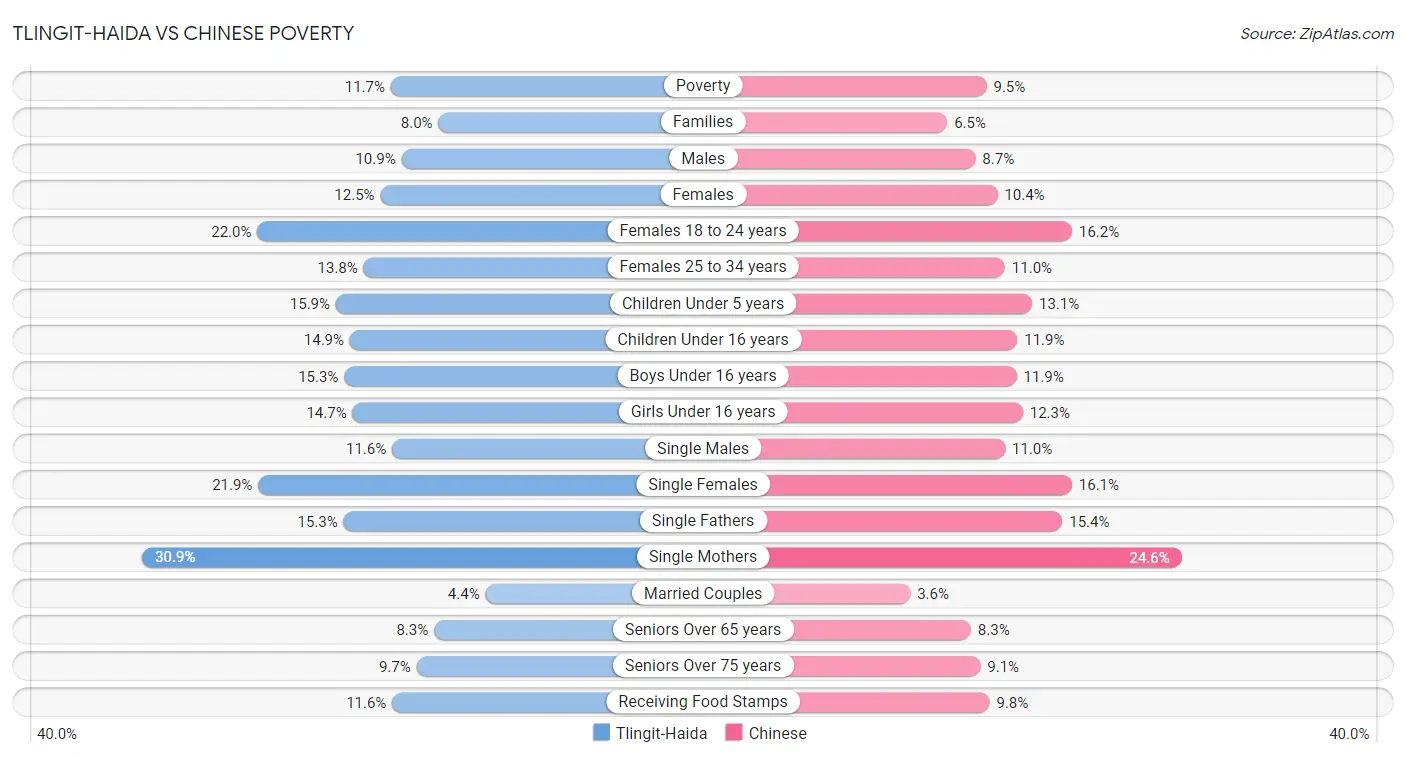Click the Seniors Over 75 years label
This screenshot has width=1406, height=758.
(x=703, y=666)
